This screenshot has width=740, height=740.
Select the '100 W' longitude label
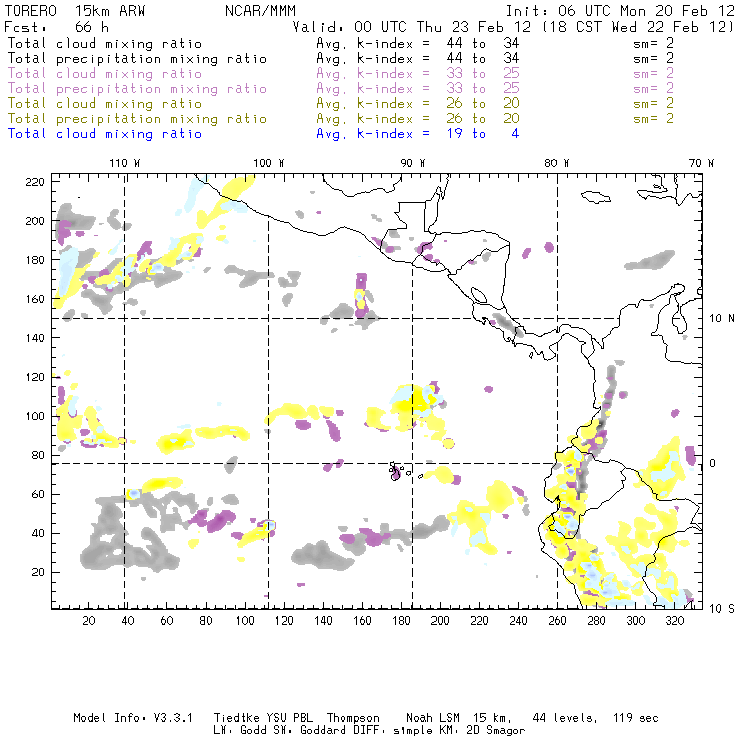click(x=269, y=163)
